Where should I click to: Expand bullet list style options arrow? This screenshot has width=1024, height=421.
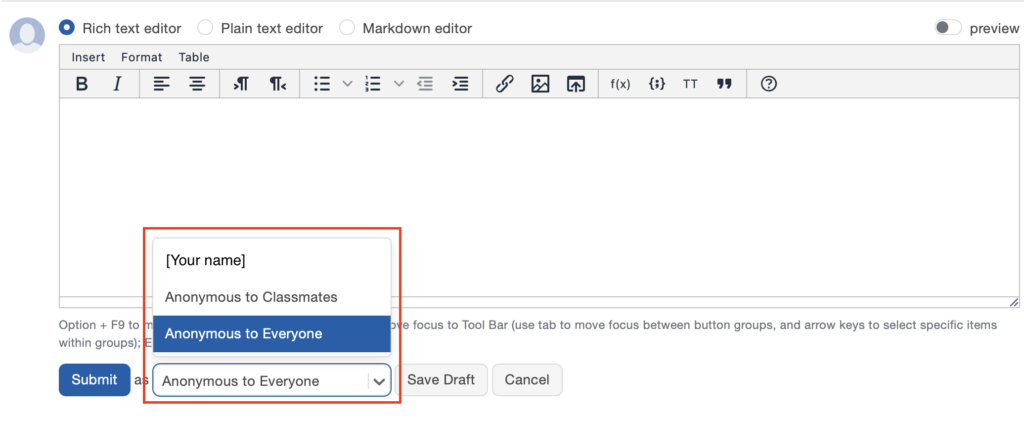tap(348, 84)
